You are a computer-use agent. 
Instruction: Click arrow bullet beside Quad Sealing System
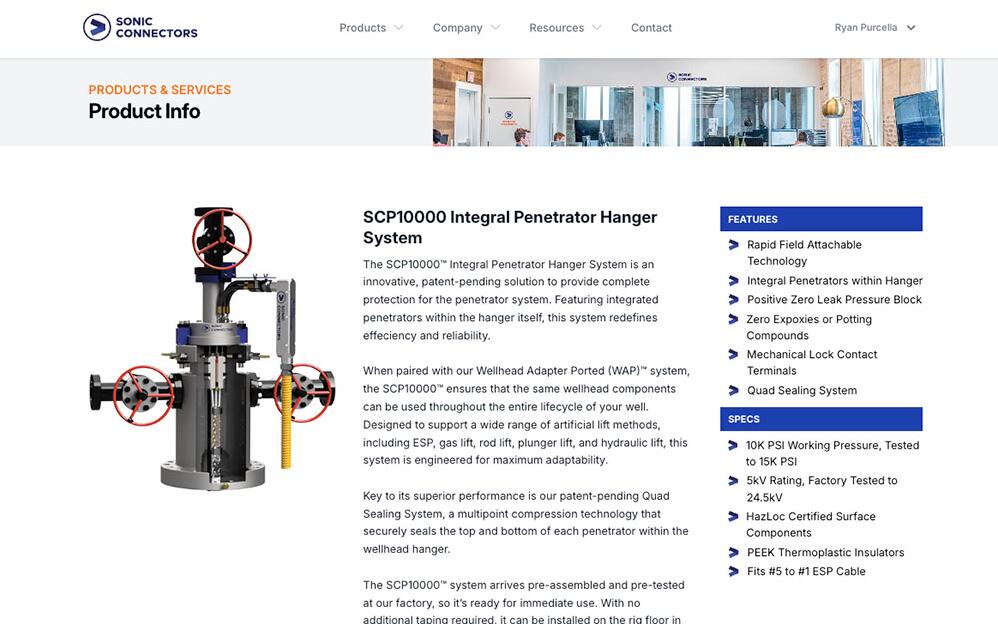click(733, 391)
